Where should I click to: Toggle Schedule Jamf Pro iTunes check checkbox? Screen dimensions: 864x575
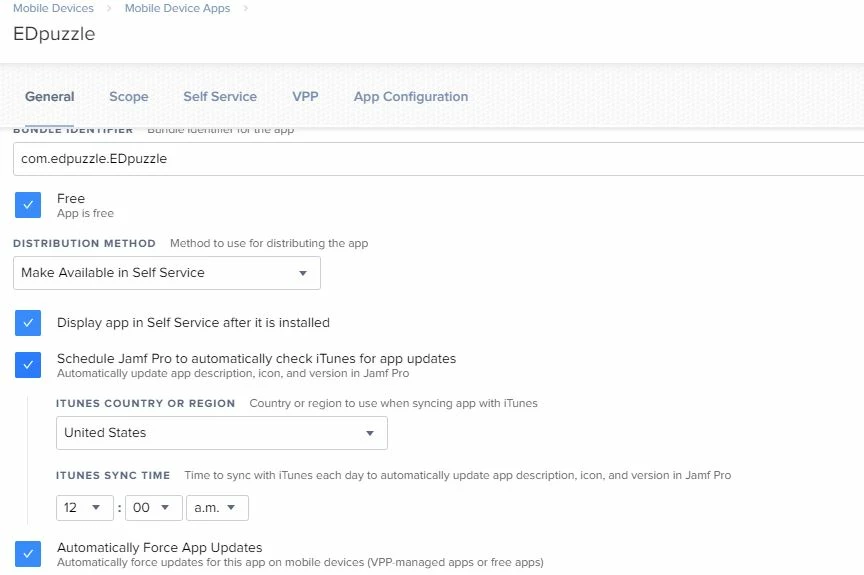tap(28, 365)
